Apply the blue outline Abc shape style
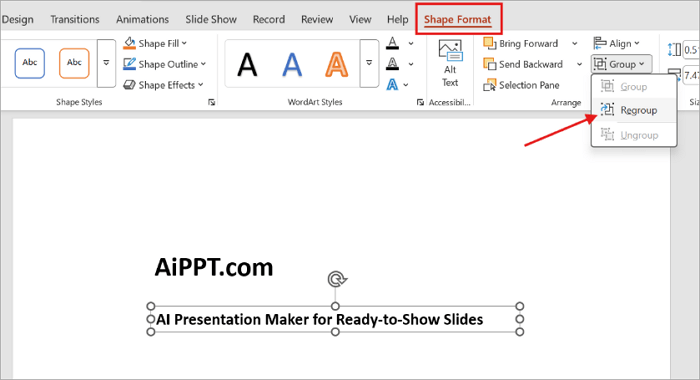 [29, 63]
